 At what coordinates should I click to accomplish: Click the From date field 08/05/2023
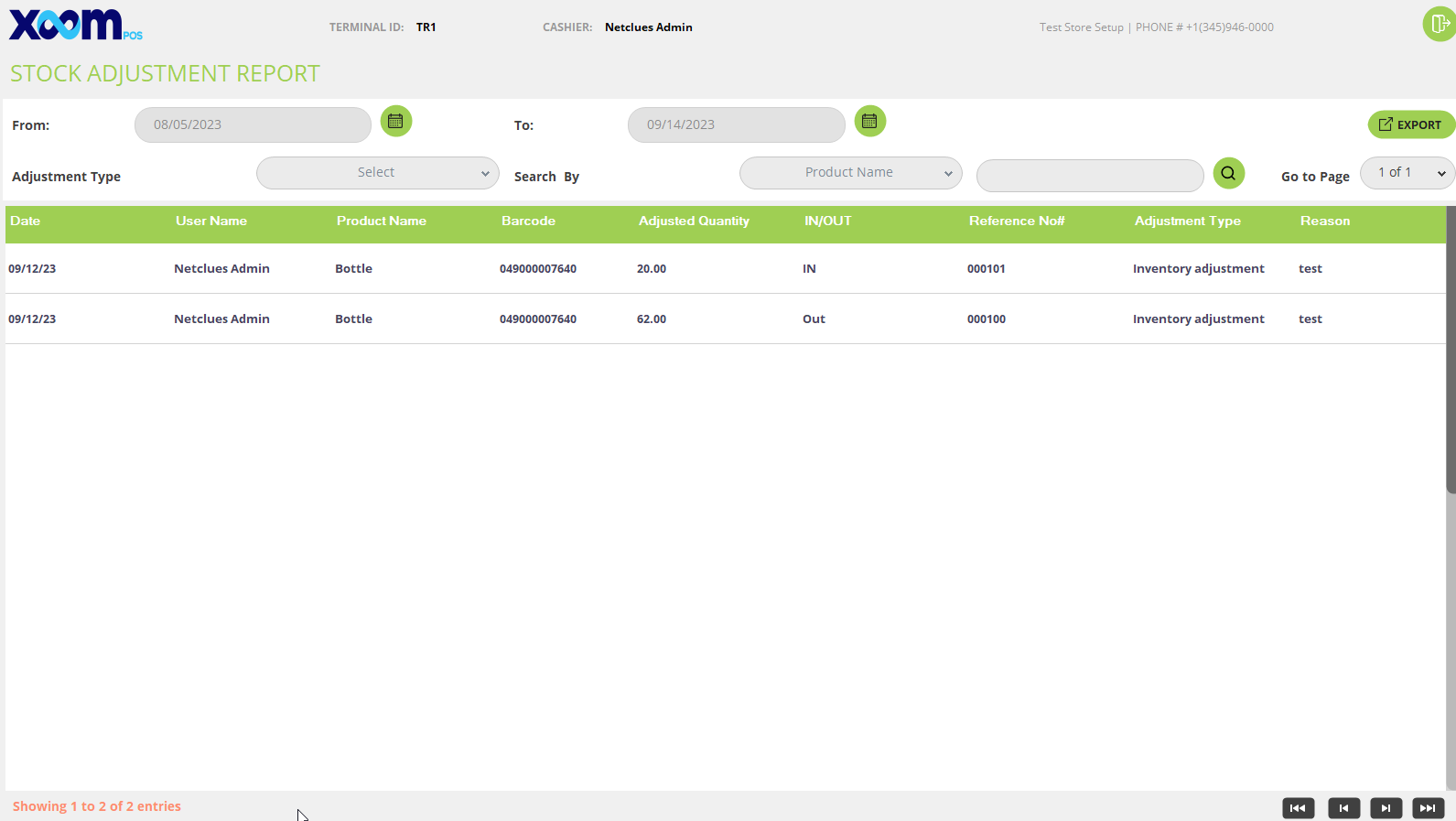click(x=253, y=124)
